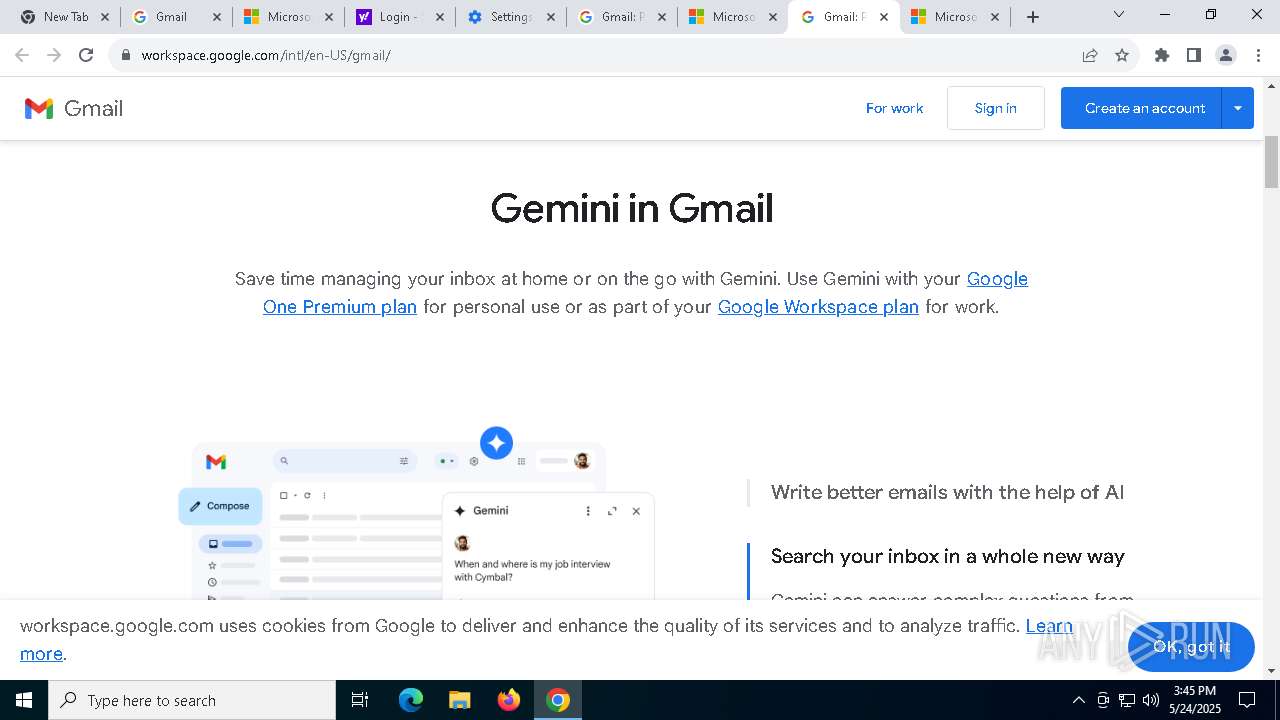Click the Chrome taskbar icon
Viewport: 1280px width, 720px height.
[558, 700]
